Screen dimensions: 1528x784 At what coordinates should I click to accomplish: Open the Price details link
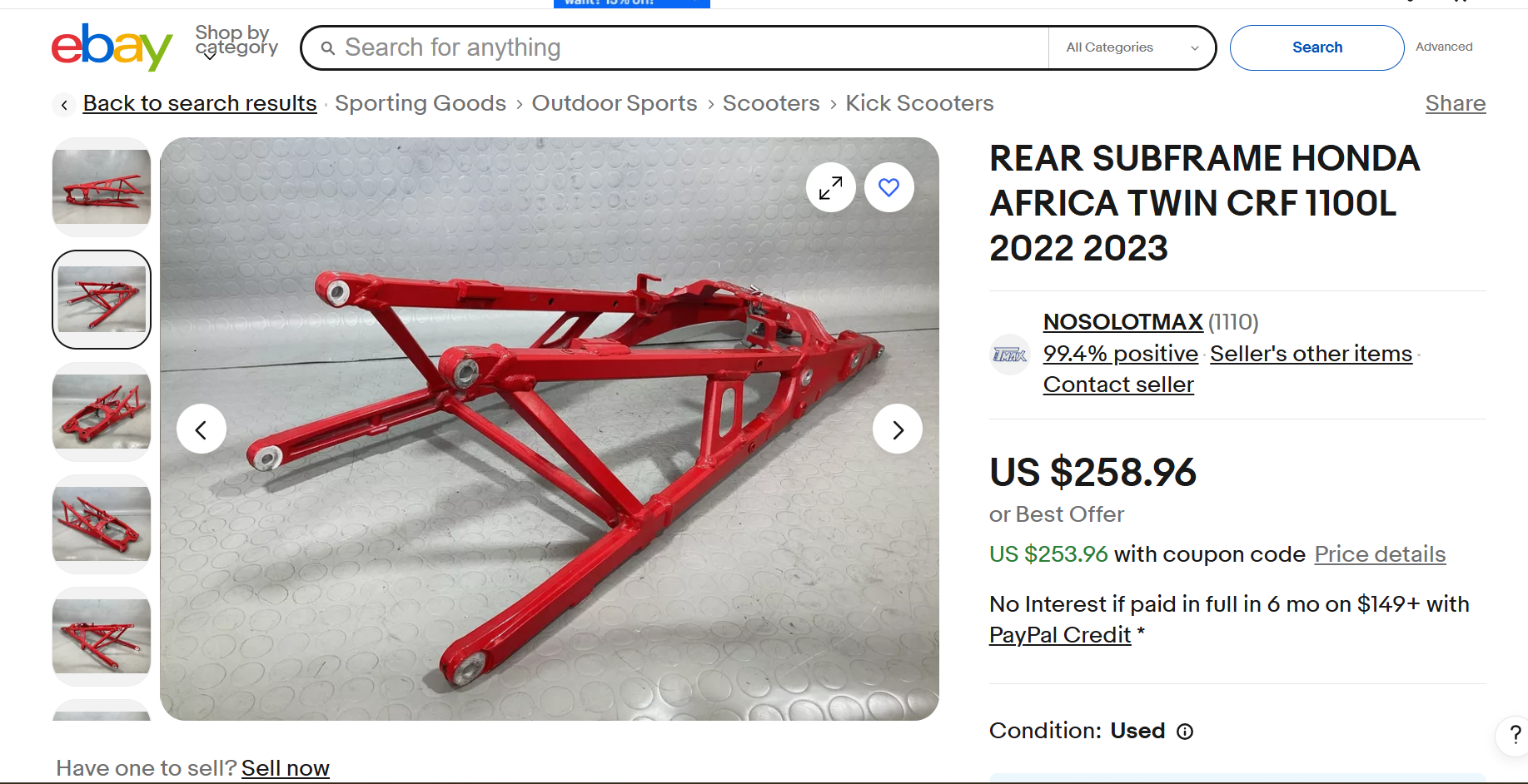tap(1380, 554)
